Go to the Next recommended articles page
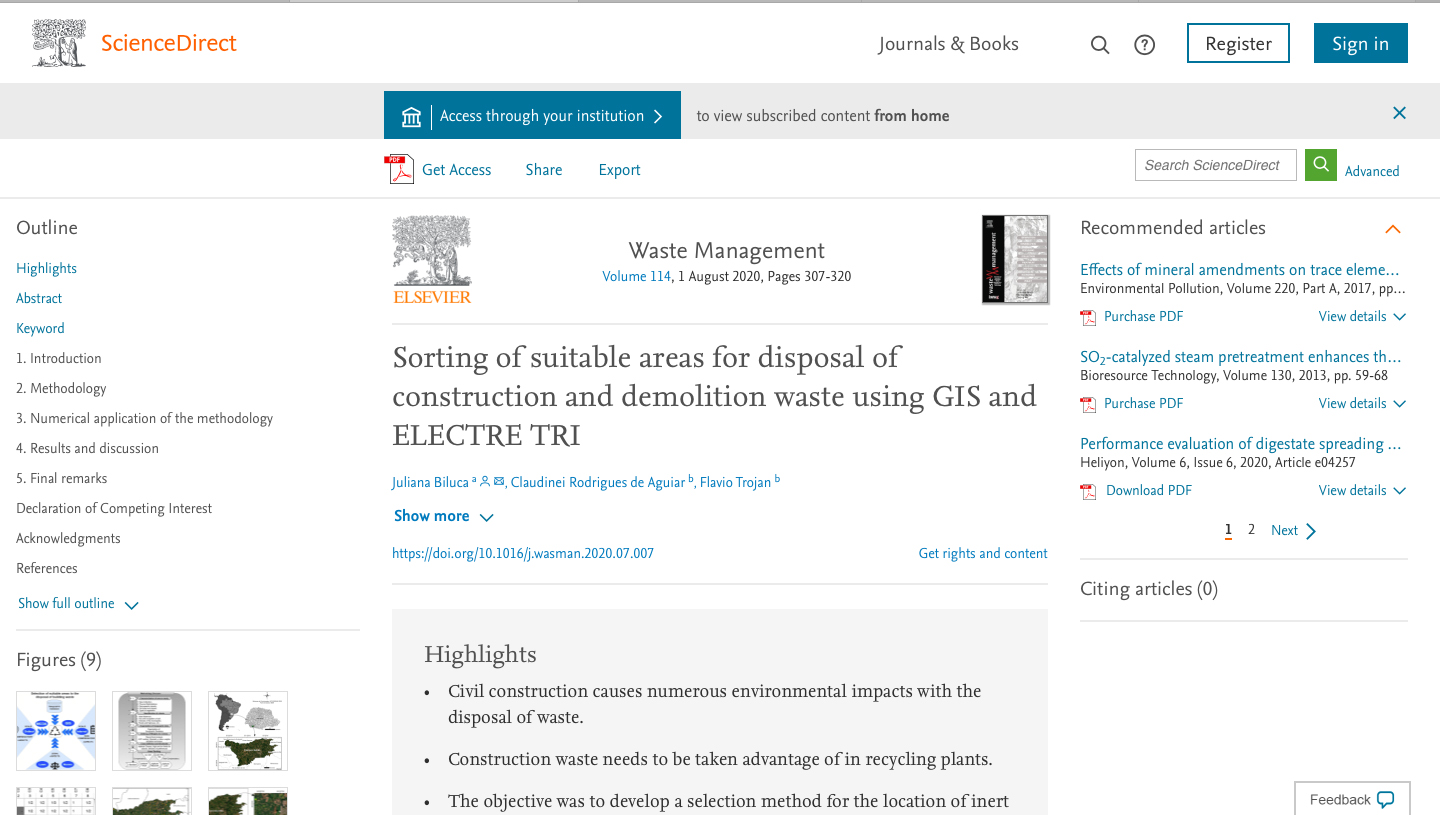The height and width of the screenshot is (815, 1440). (1294, 531)
